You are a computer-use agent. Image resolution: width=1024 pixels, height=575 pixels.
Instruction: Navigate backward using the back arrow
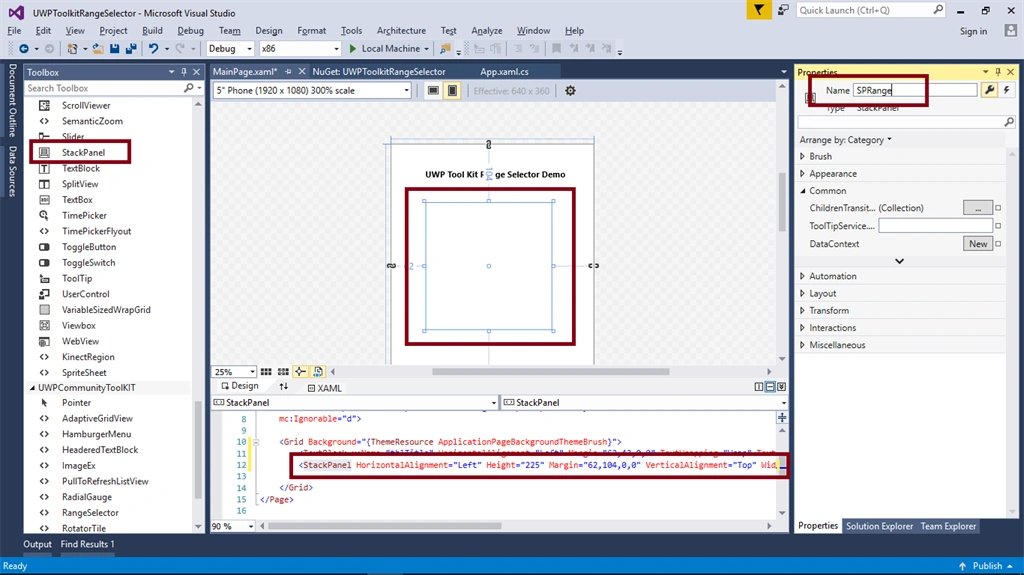(24, 49)
